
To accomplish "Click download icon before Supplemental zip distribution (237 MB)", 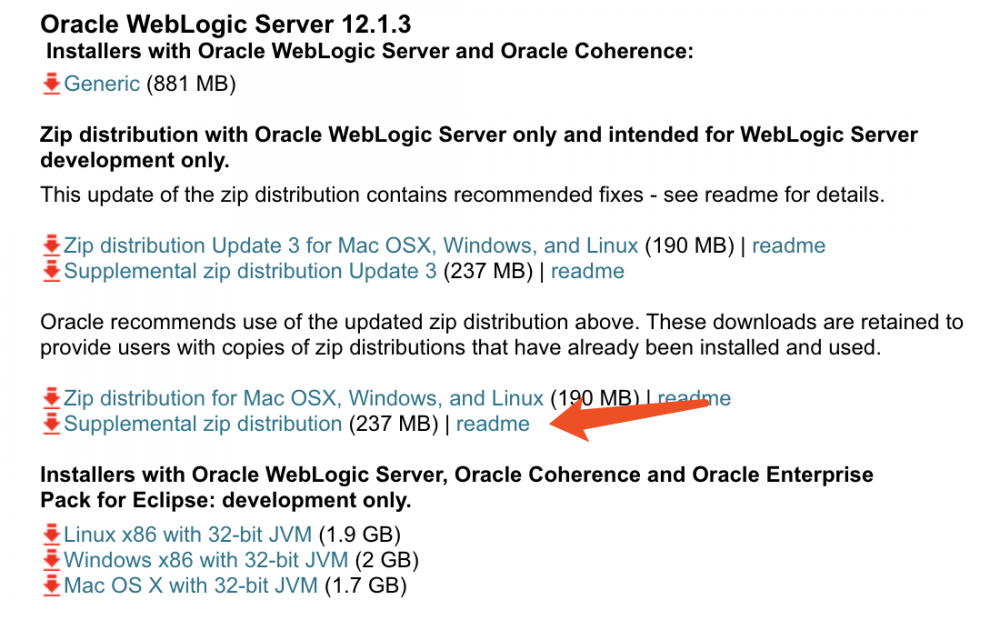I will coord(52,424).
